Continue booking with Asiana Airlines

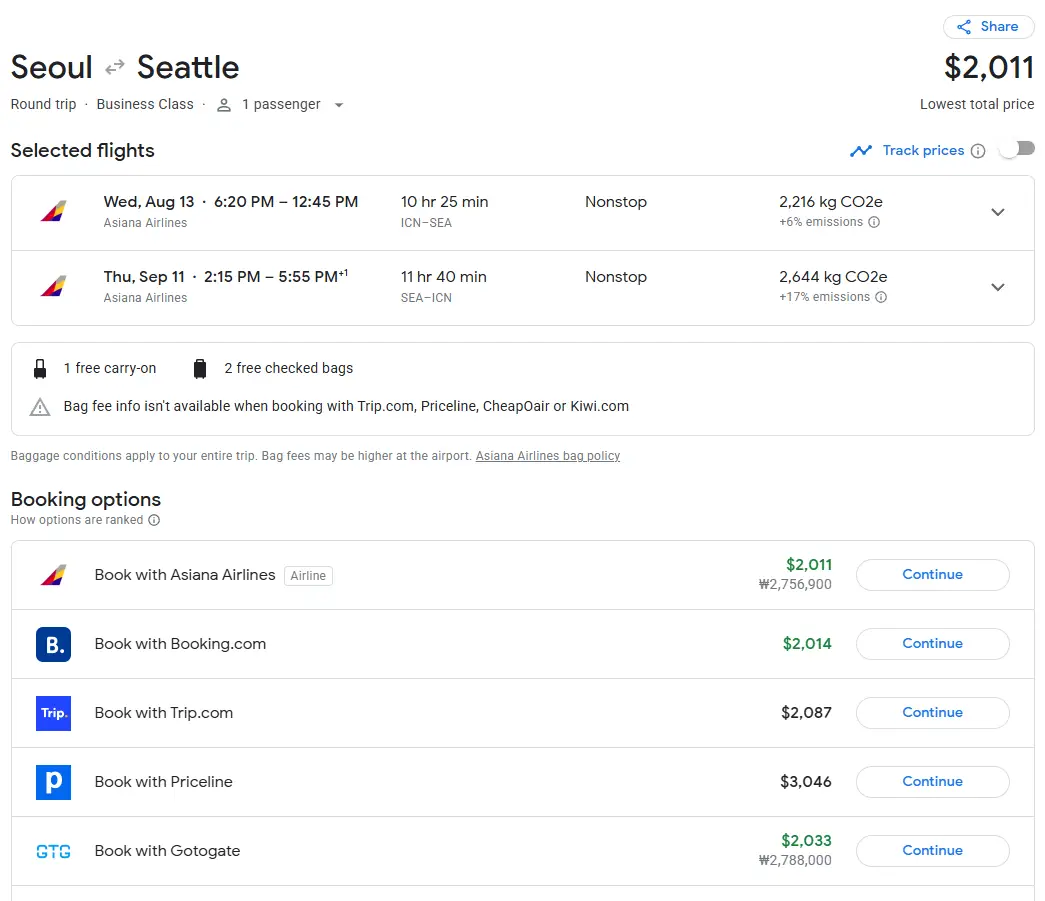click(x=932, y=574)
